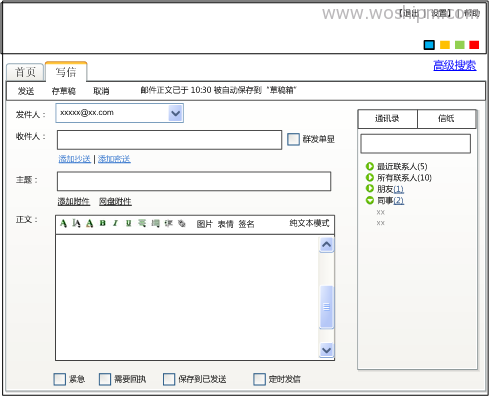
Task: Click the 添加密送 link
Action: click(x=114, y=159)
